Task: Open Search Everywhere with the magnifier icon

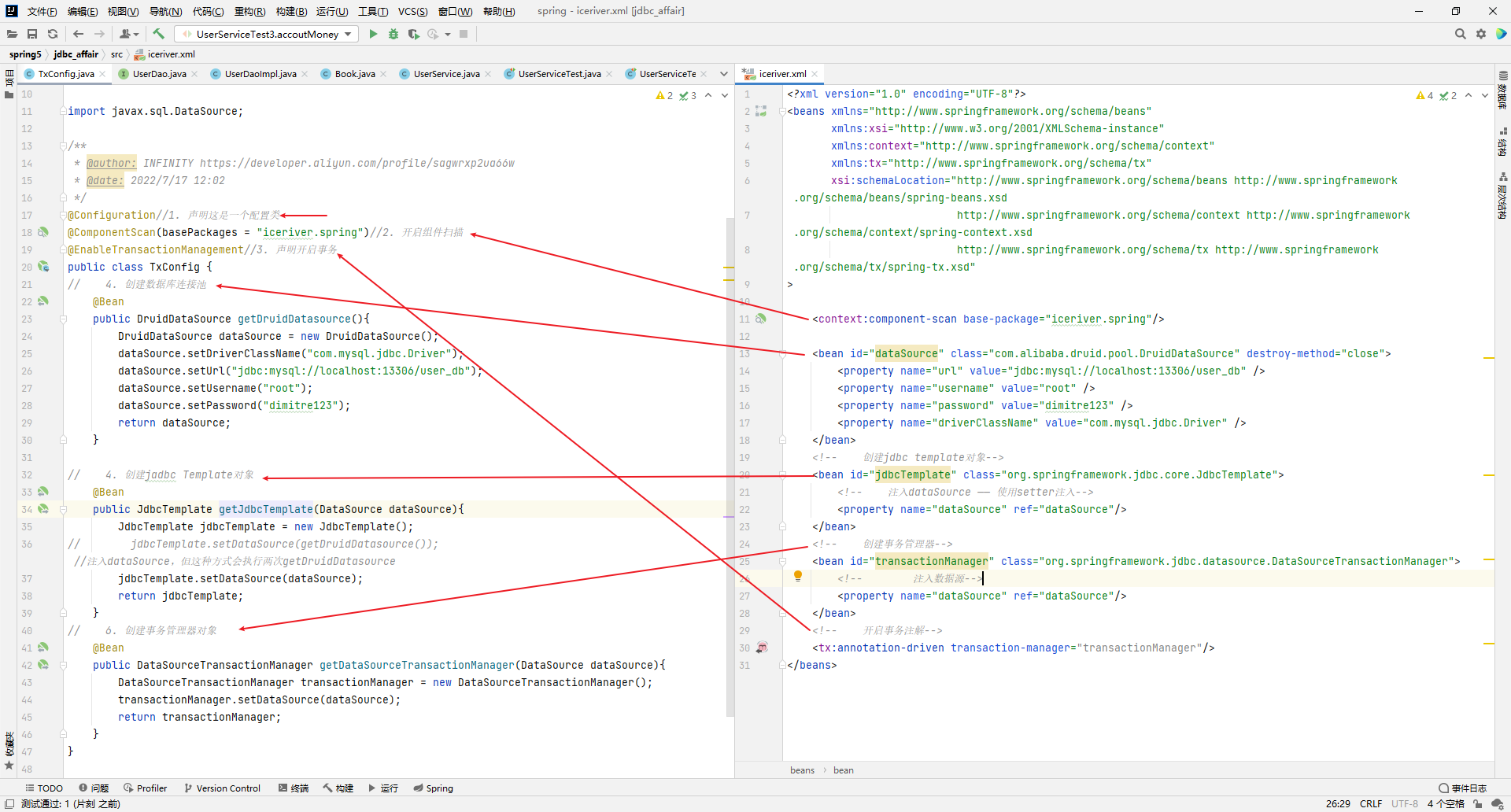Action: pyautogui.click(x=1461, y=34)
